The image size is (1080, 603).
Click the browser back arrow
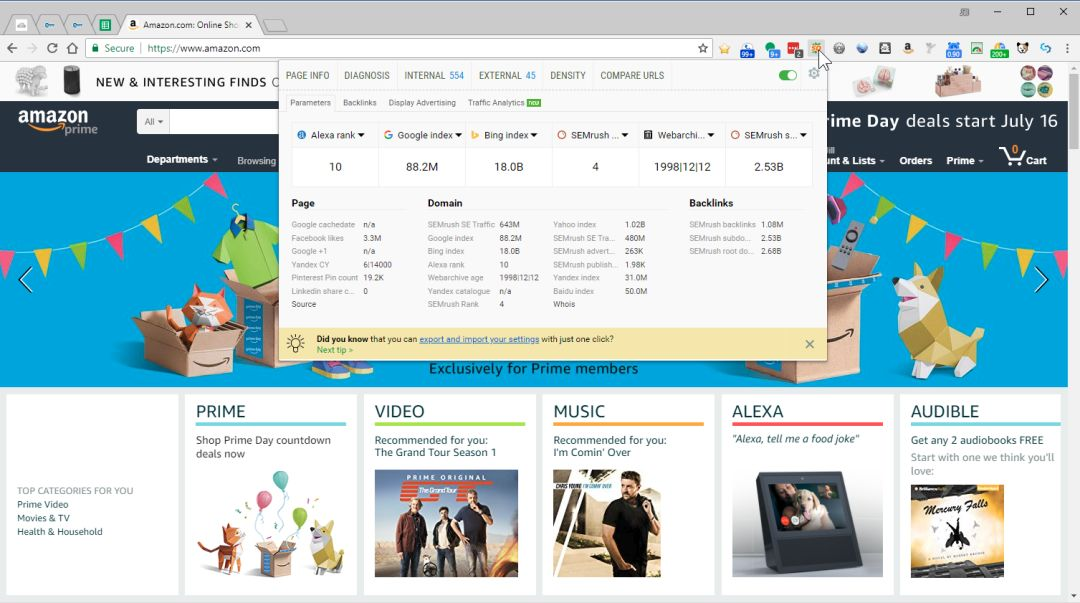(x=12, y=48)
